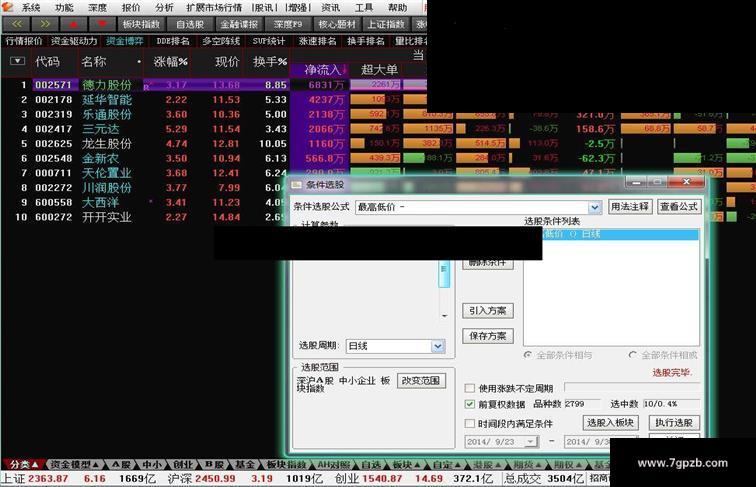This screenshot has width=756, height=487.
Task: Sort by the 净流入 column header
Action: (321, 69)
